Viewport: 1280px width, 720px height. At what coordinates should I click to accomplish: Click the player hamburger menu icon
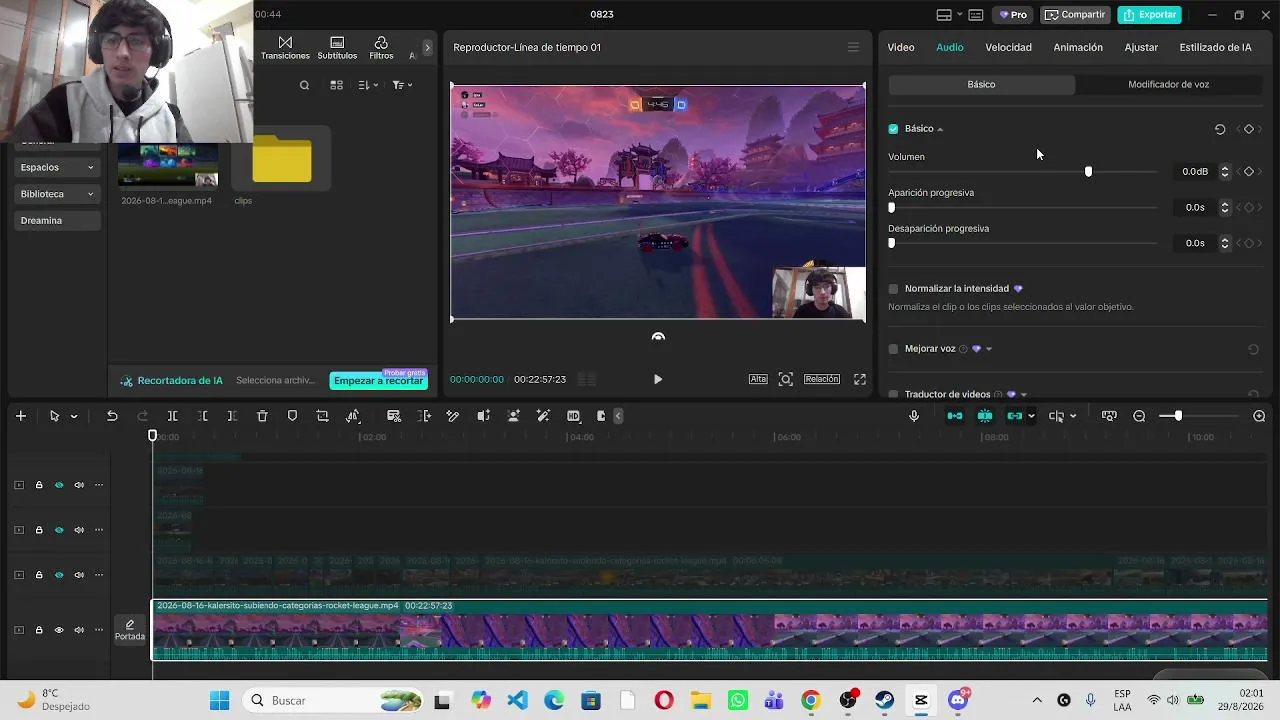[853, 47]
